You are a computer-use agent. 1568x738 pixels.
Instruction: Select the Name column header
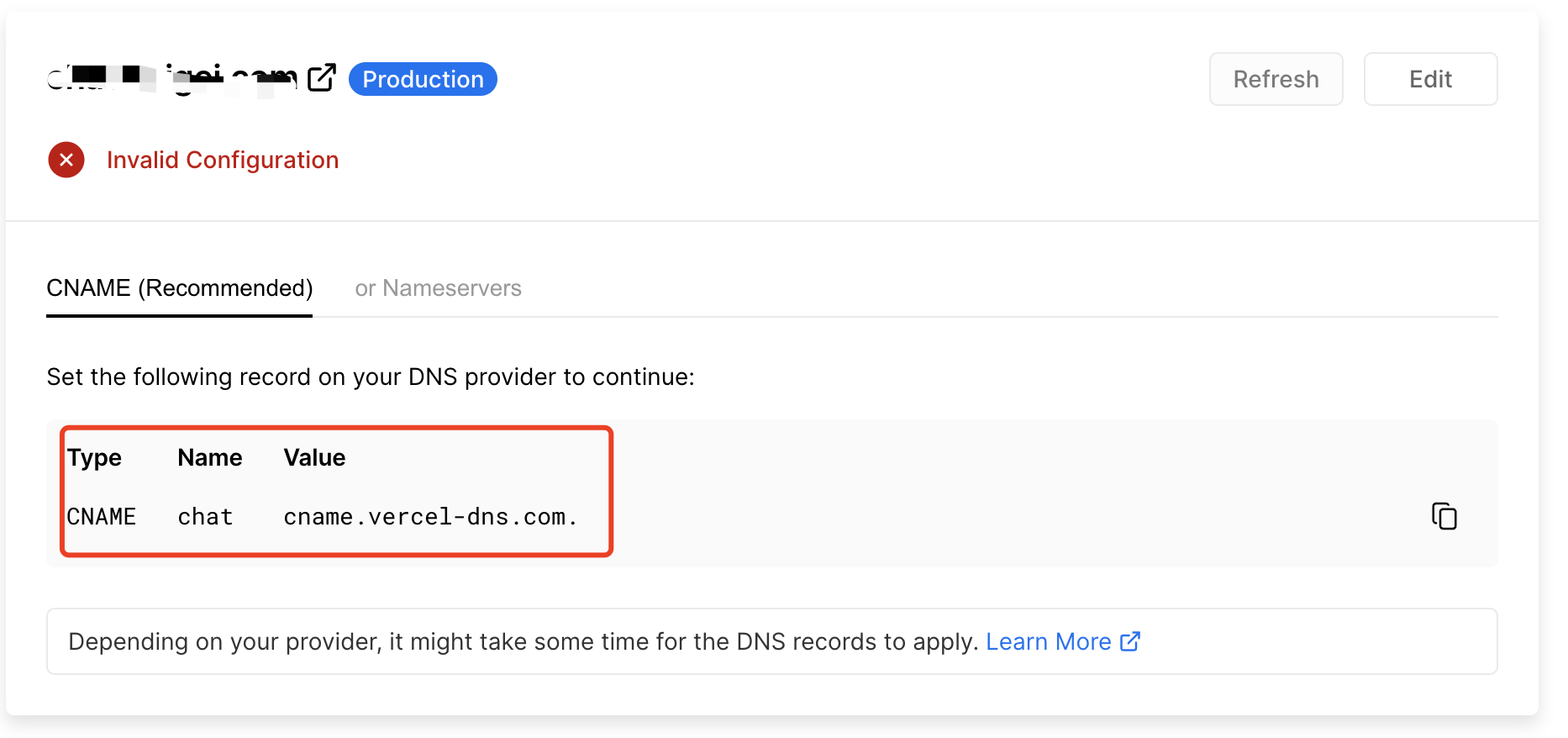click(210, 457)
